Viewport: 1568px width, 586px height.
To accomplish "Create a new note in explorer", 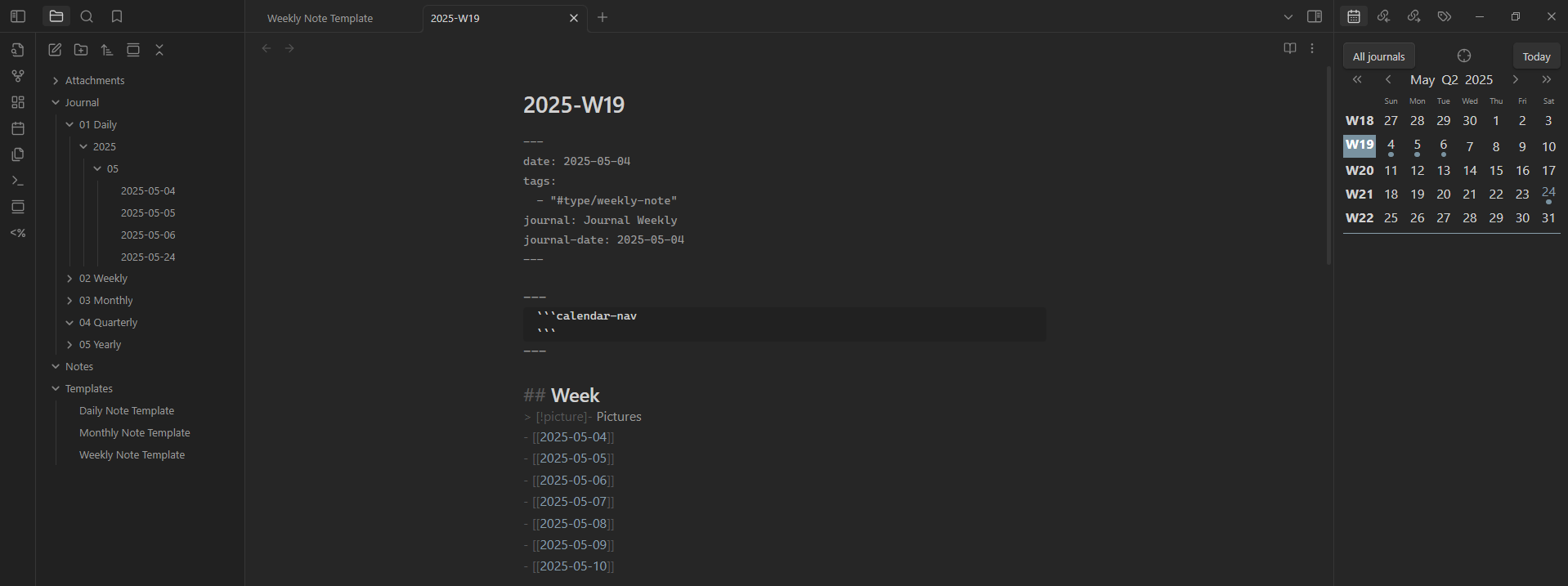I will coord(55,50).
